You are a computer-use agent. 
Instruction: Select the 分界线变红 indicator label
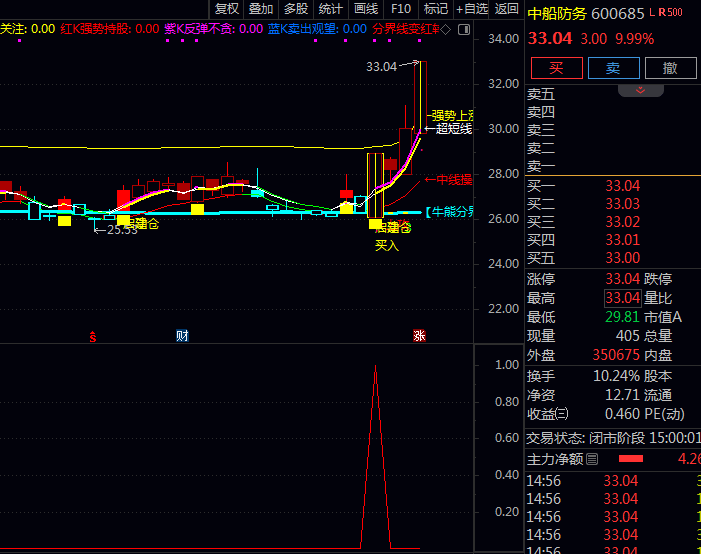[x=405, y=29]
